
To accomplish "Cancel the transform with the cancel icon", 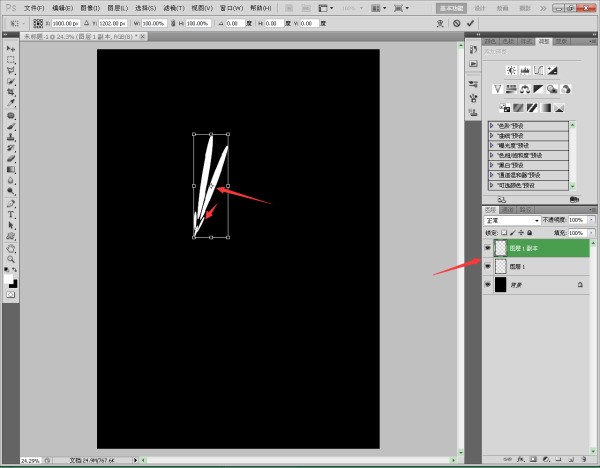I will (457, 22).
